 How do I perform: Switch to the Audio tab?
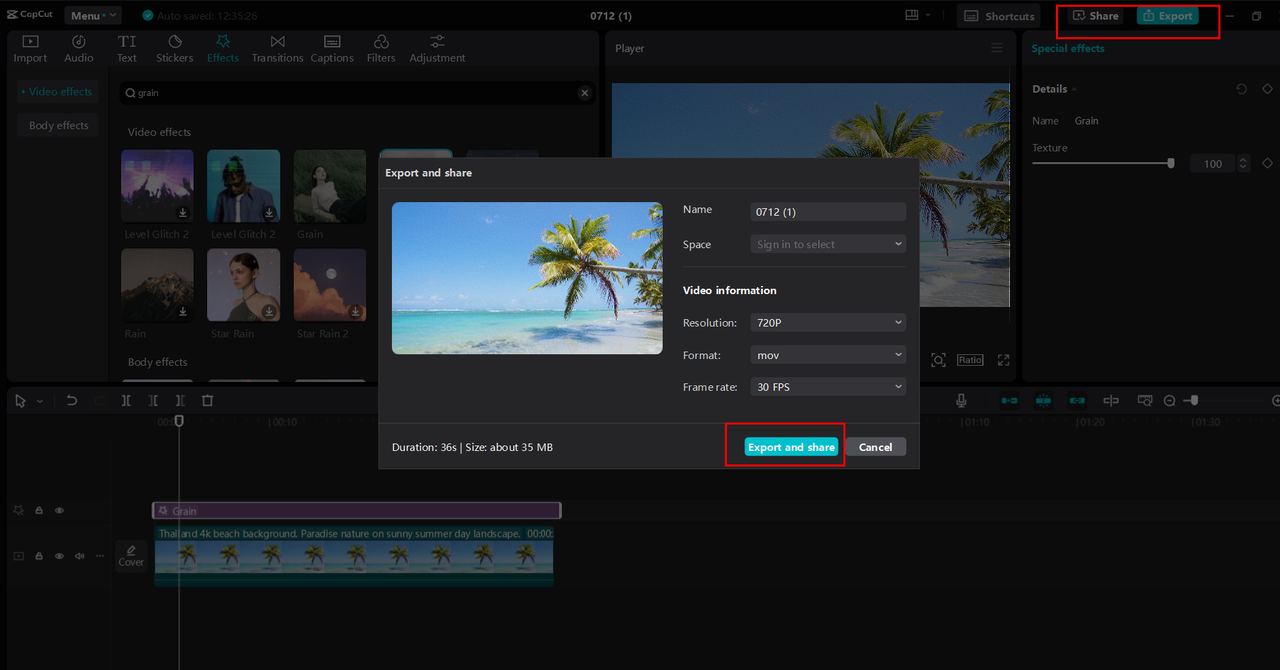[x=79, y=49]
